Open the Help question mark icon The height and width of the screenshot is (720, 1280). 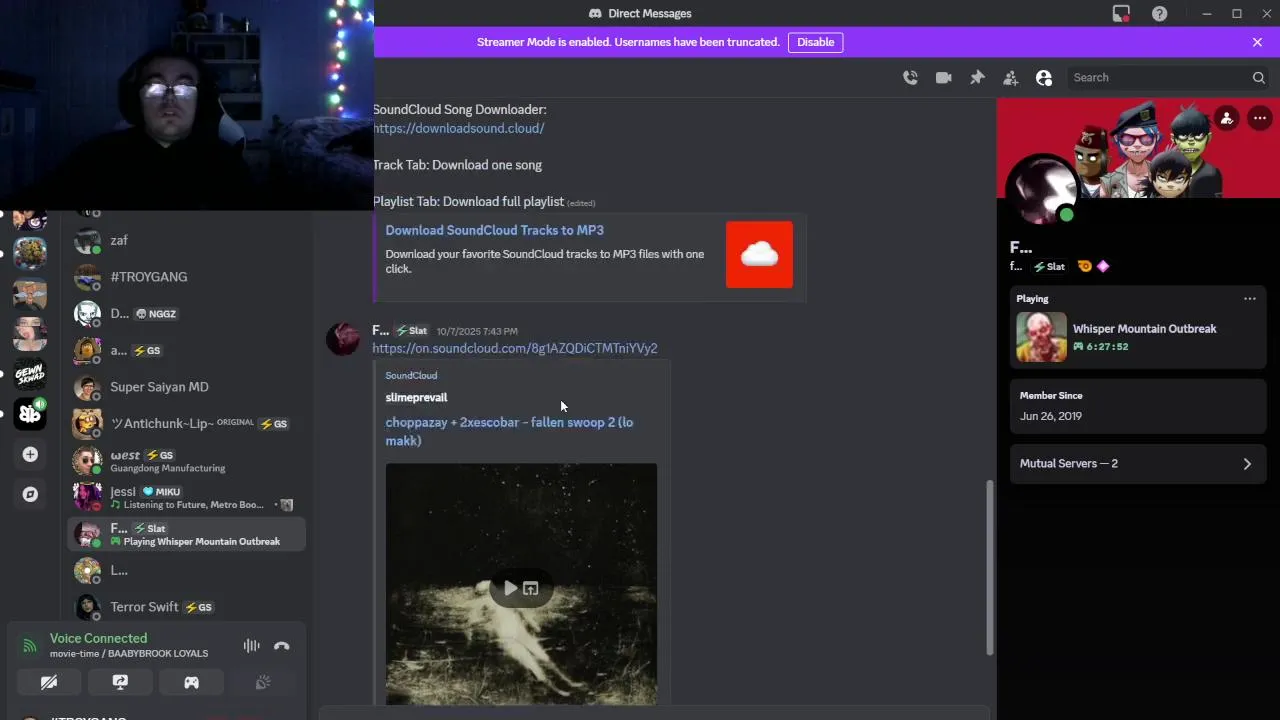pyautogui.click(x=1159, y=14)
